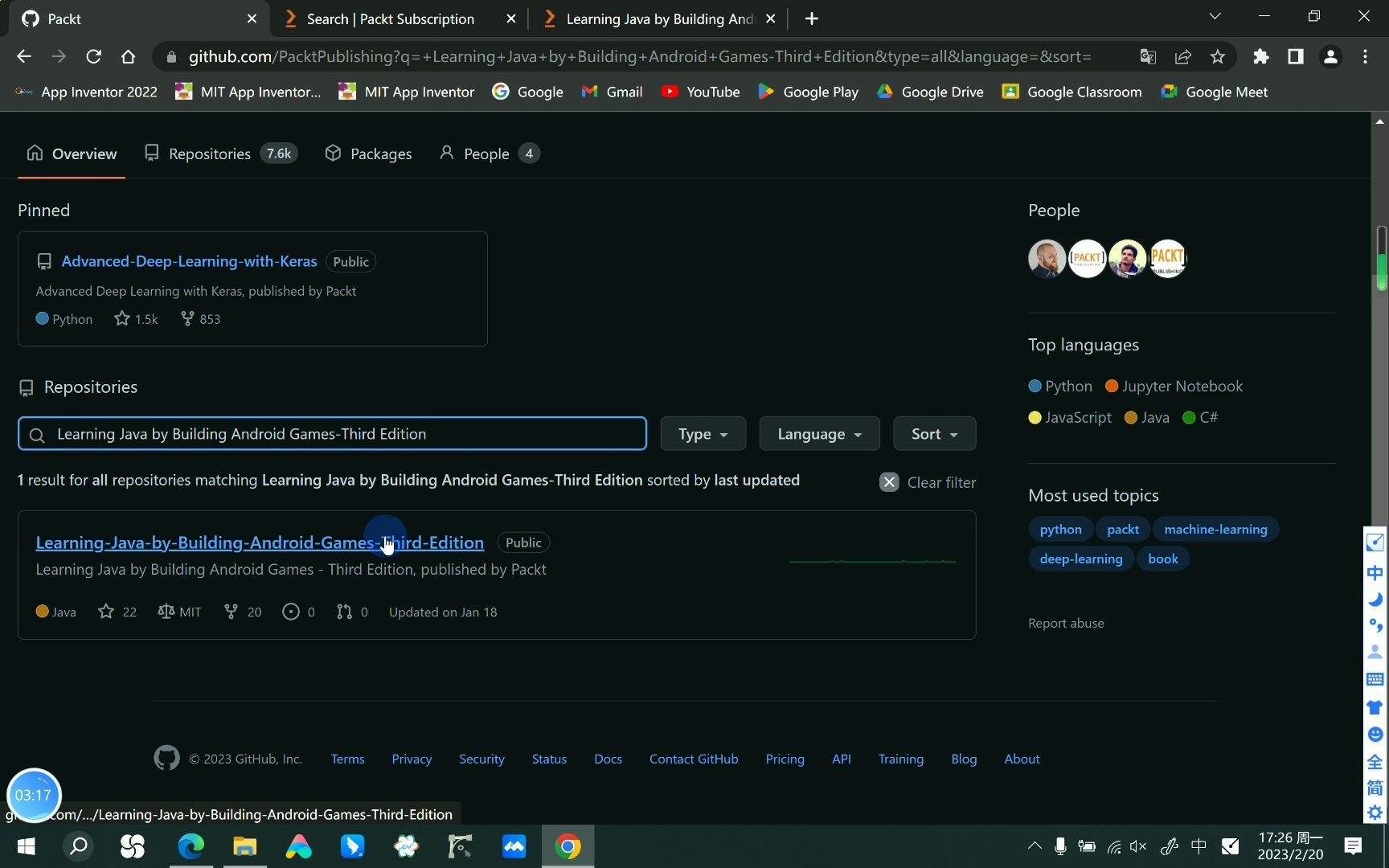Open YouTube bookmark
Viewport: 1389px width, 868px height.
700,92
